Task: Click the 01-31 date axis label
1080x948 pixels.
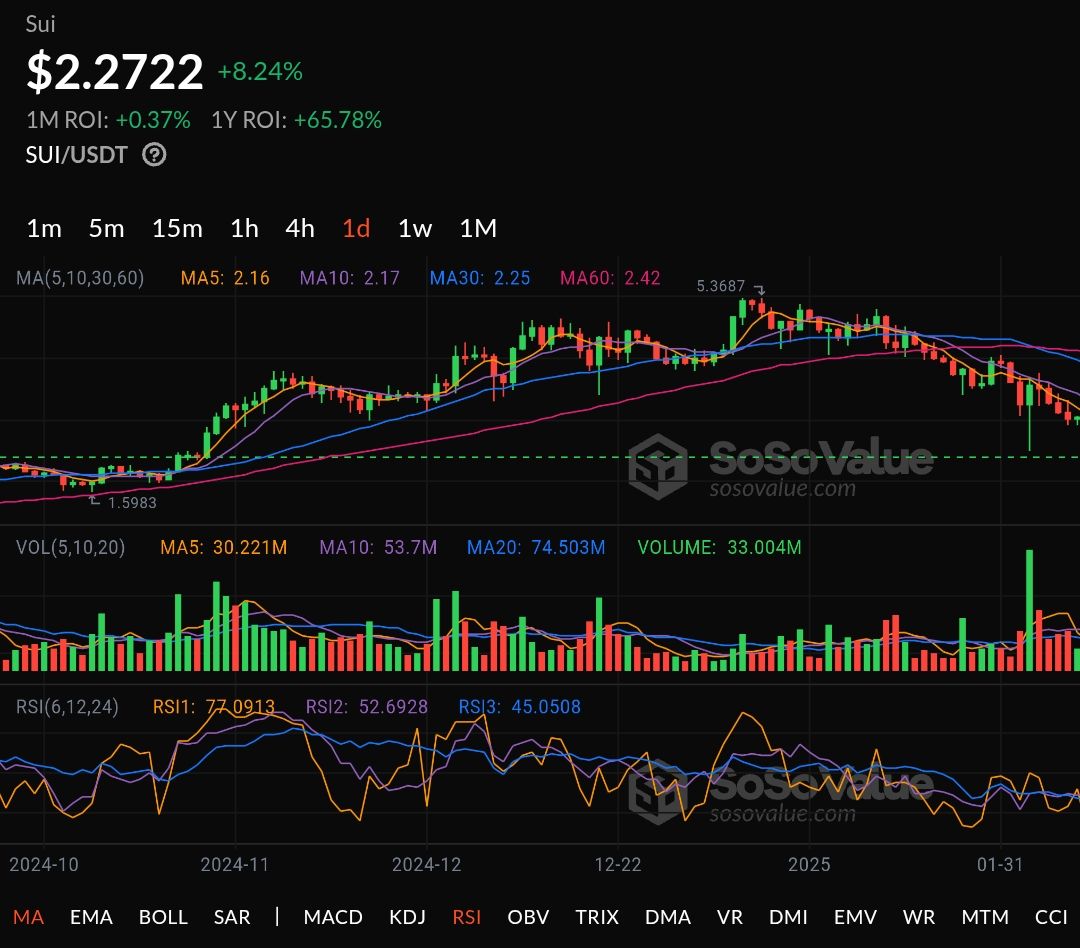Action: 1000,864
